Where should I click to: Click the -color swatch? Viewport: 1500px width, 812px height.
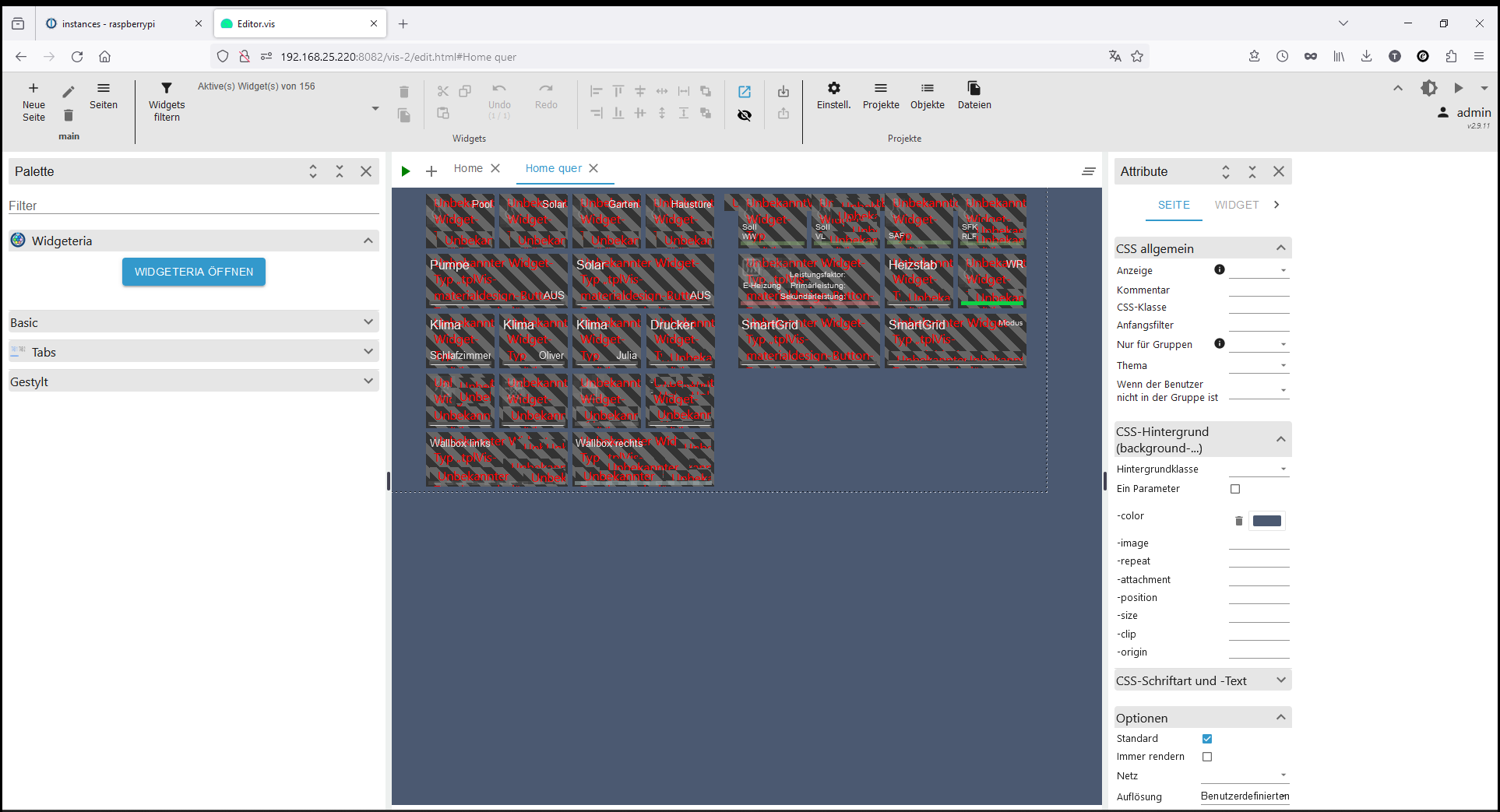coord(1267,521)
